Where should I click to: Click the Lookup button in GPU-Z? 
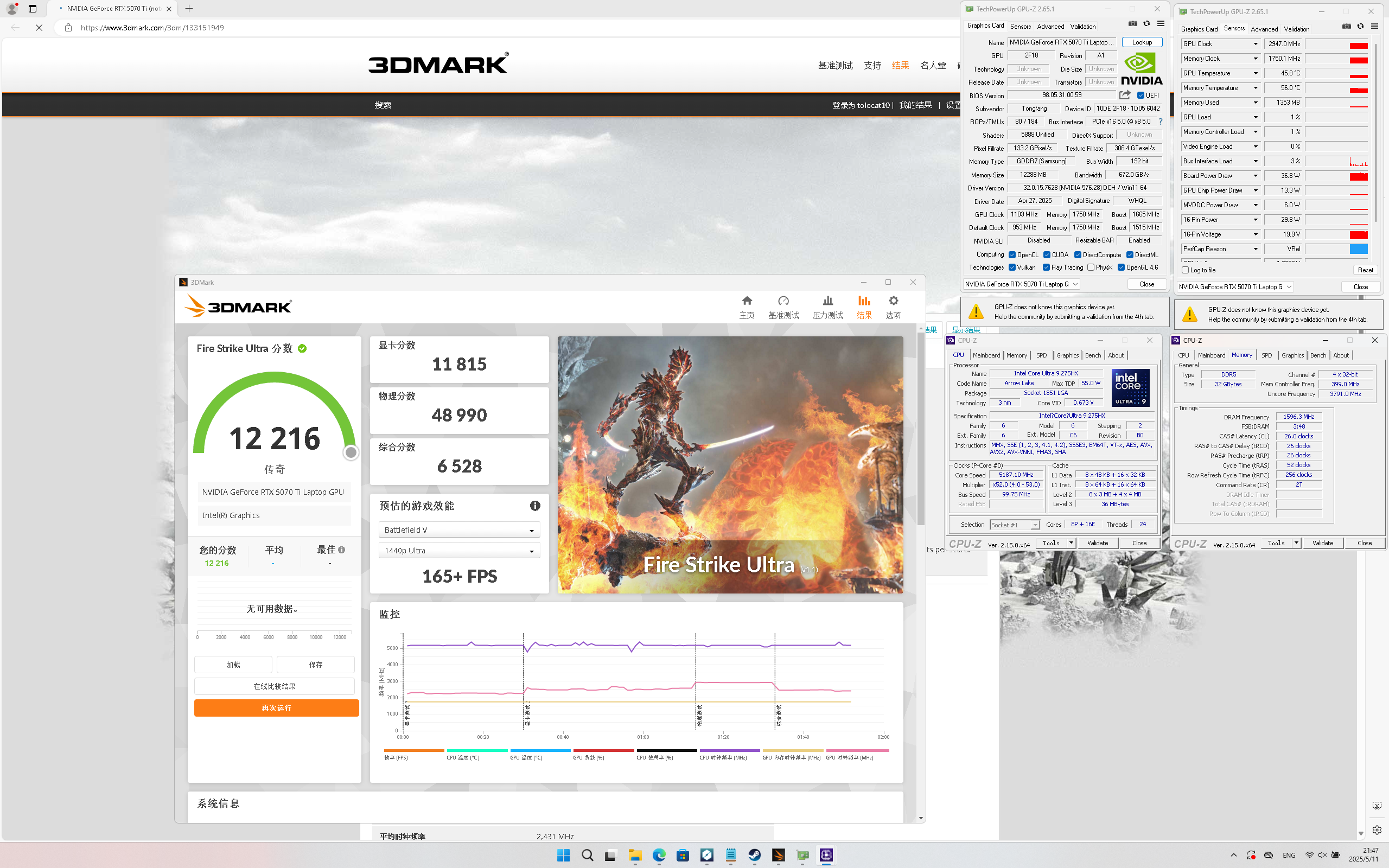pos(1142,42)
